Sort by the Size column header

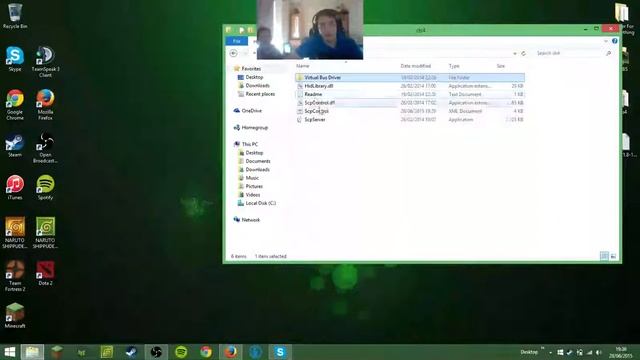[x=500, y=66]
